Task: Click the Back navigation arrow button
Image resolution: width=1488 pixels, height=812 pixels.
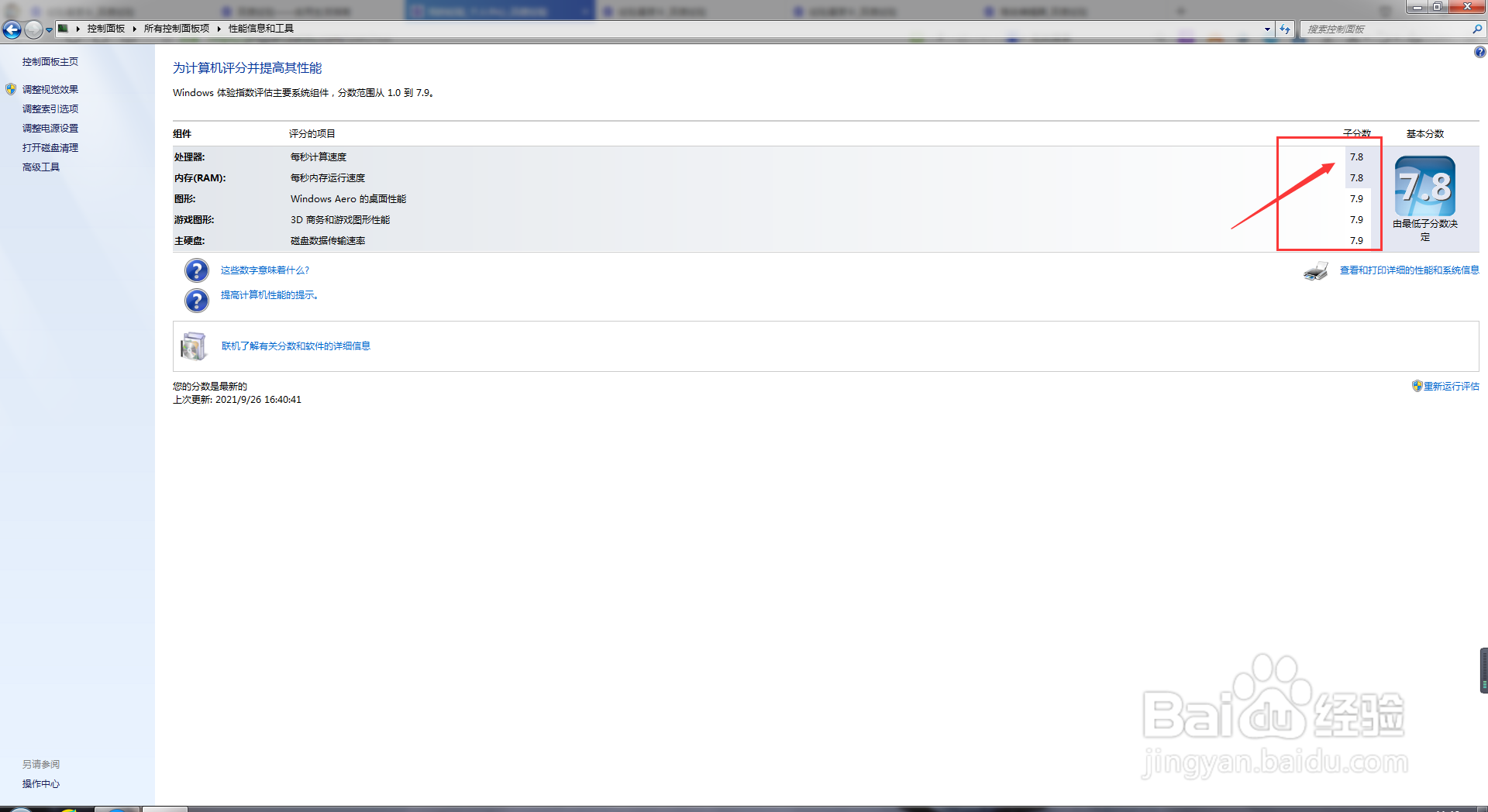Action: 12,29
